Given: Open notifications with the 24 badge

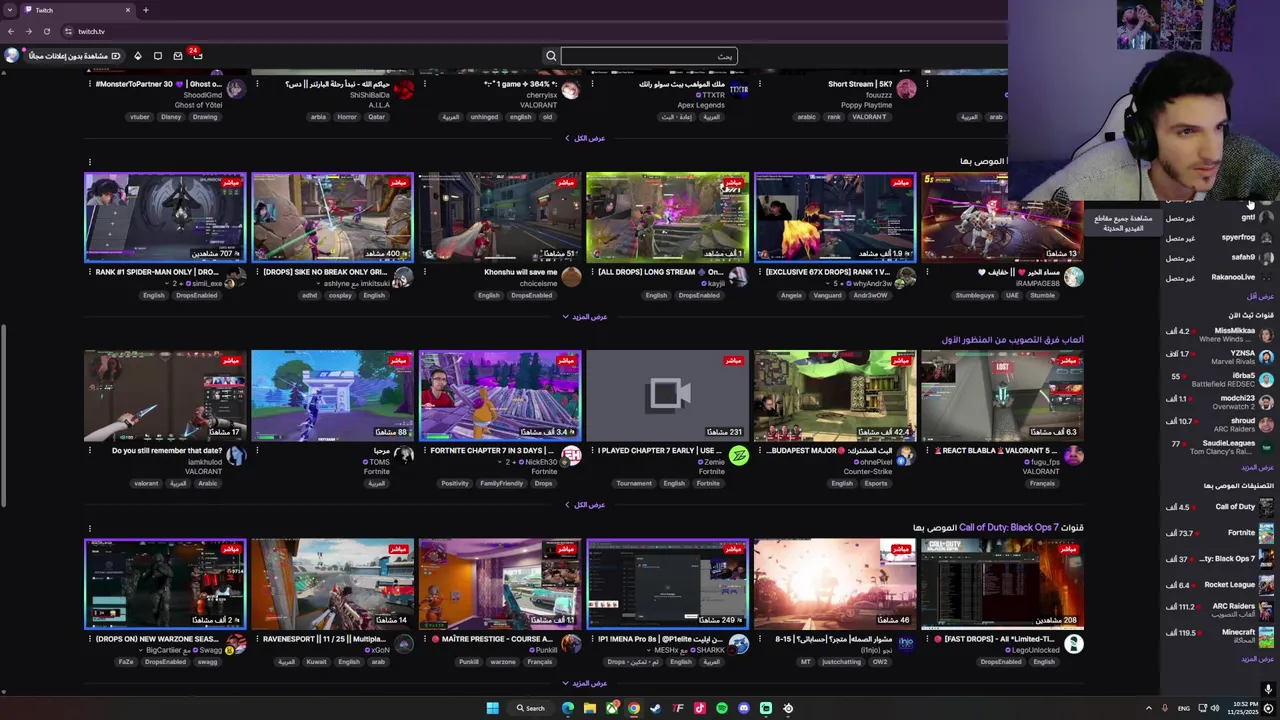Looking at the screenshot, I should pyautogui.click(x=196, y=54).
